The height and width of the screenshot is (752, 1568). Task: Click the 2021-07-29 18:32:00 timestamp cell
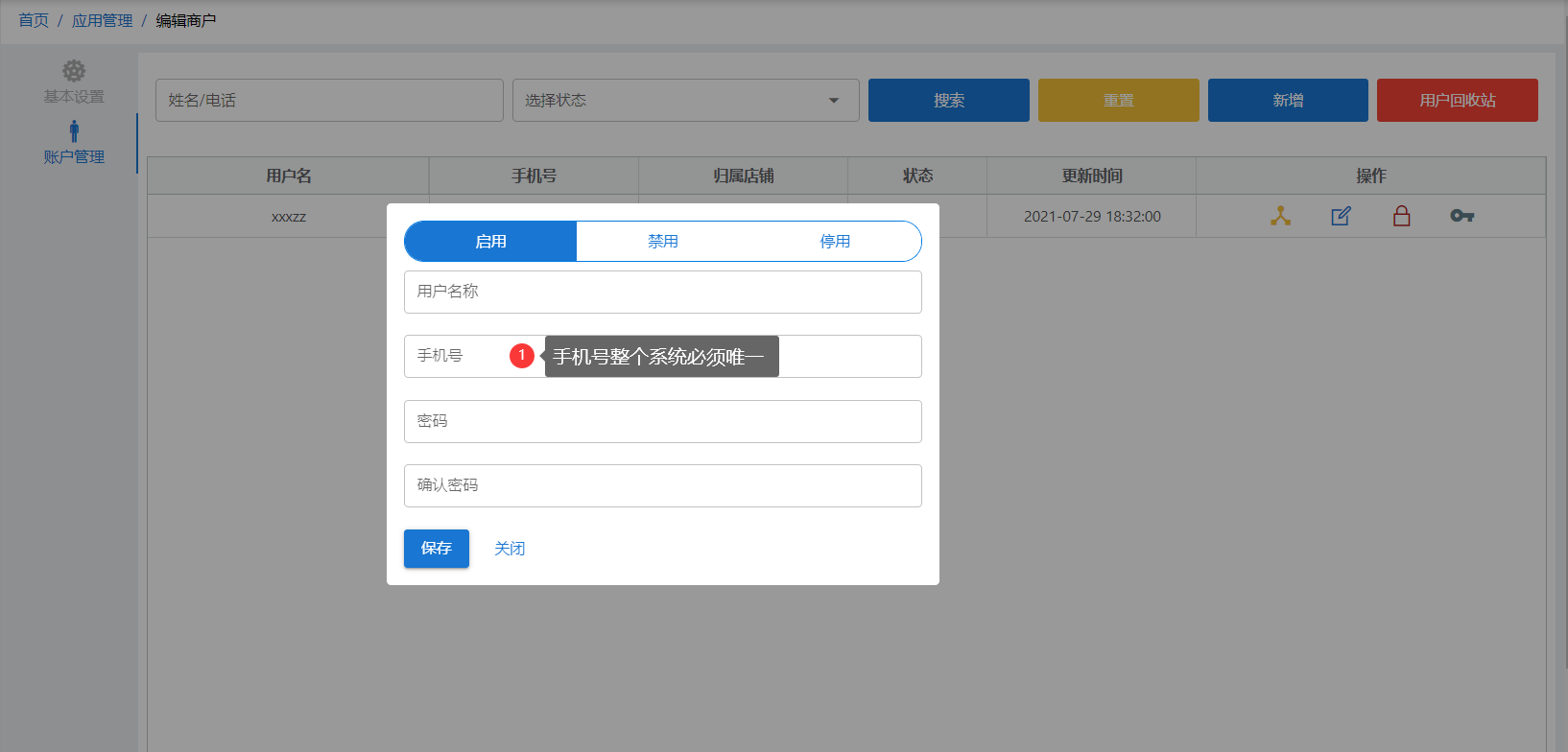(1092, 217)
